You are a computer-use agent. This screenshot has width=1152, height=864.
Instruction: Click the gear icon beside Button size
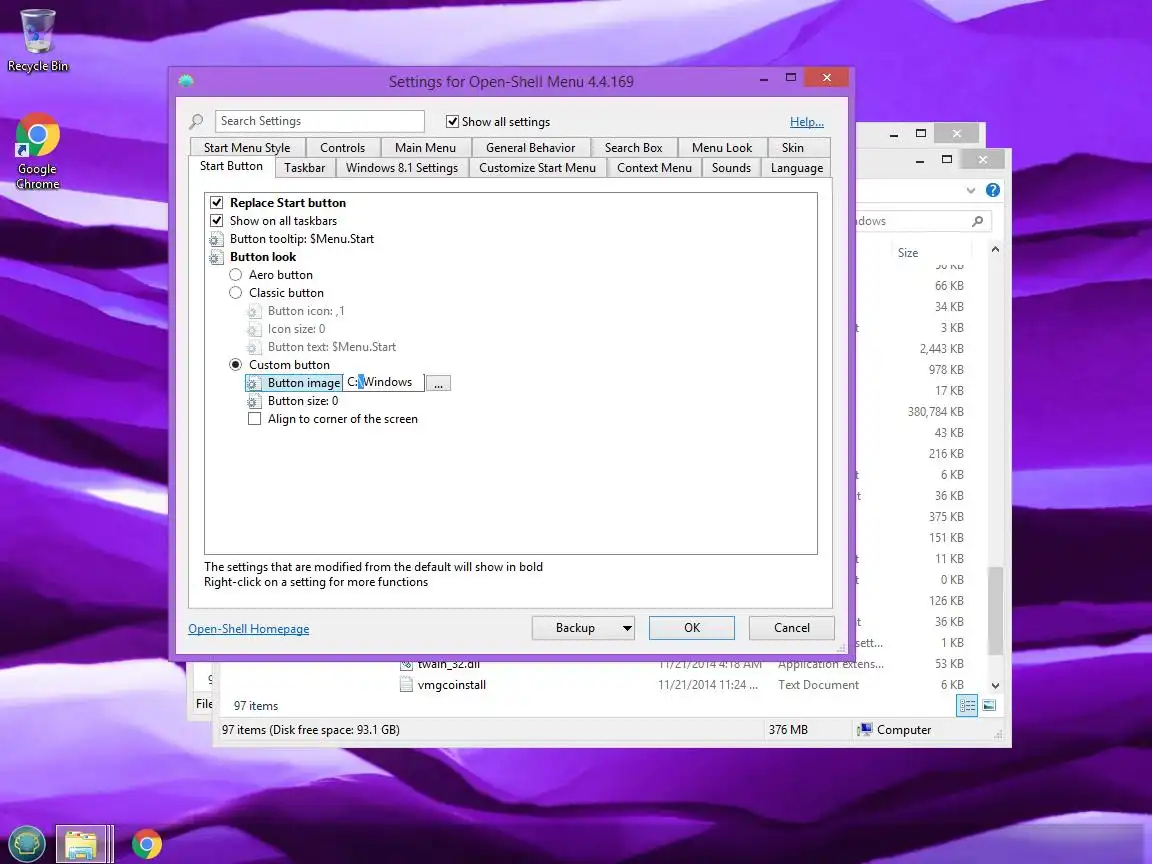253,401
